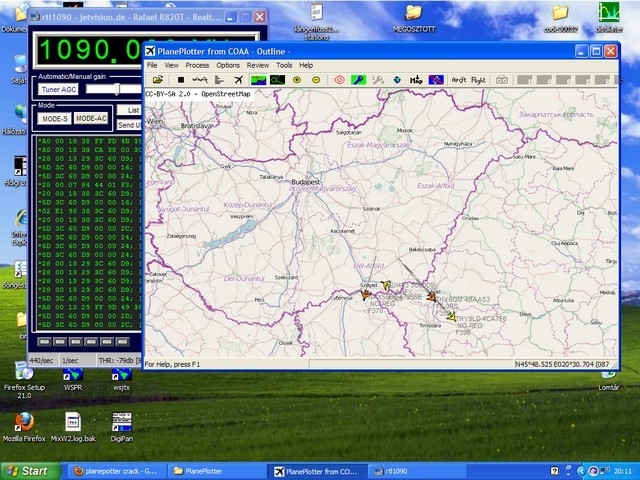Toggle Tuner AGC in rtl1090 window

(58, 89)
